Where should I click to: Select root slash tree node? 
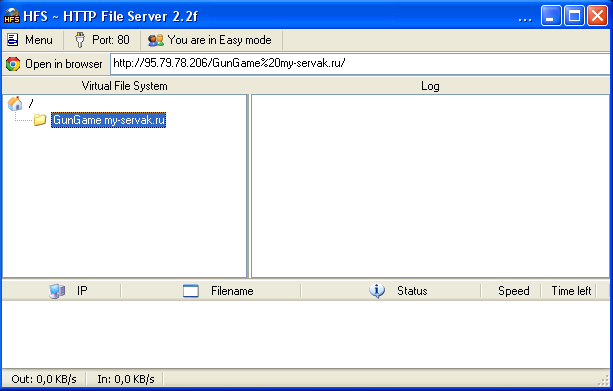click(31, 104)
